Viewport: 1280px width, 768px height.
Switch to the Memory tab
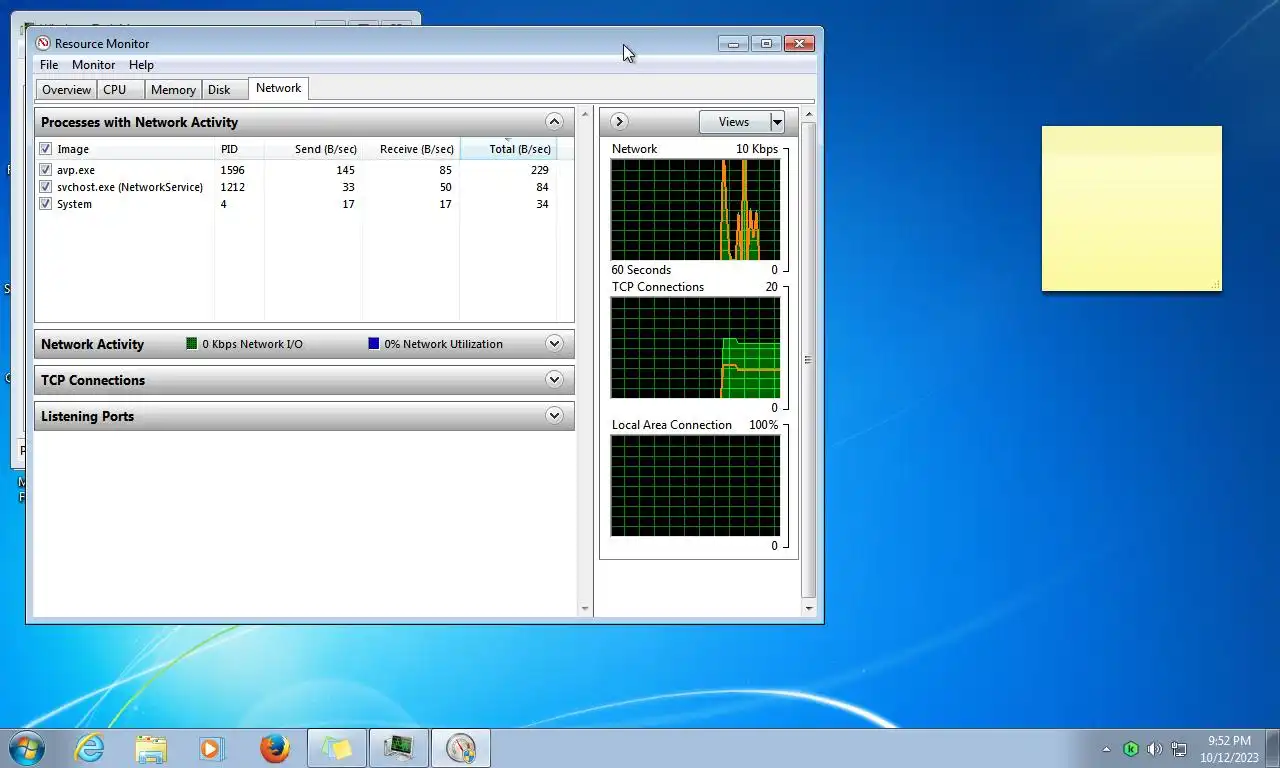coord(173,90)
